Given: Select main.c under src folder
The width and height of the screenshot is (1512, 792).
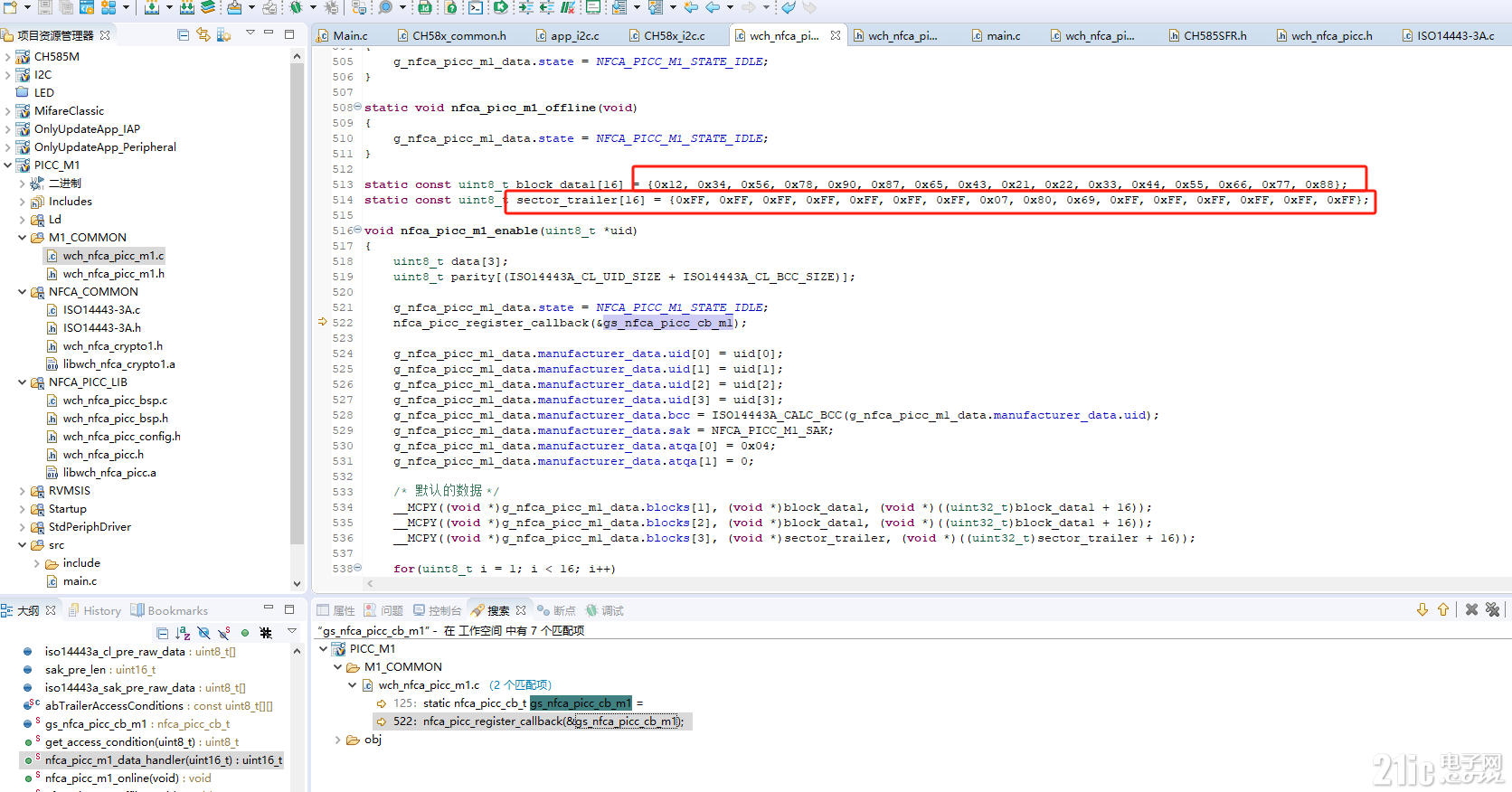Looking at the screenshot, I should click(80, 580).
